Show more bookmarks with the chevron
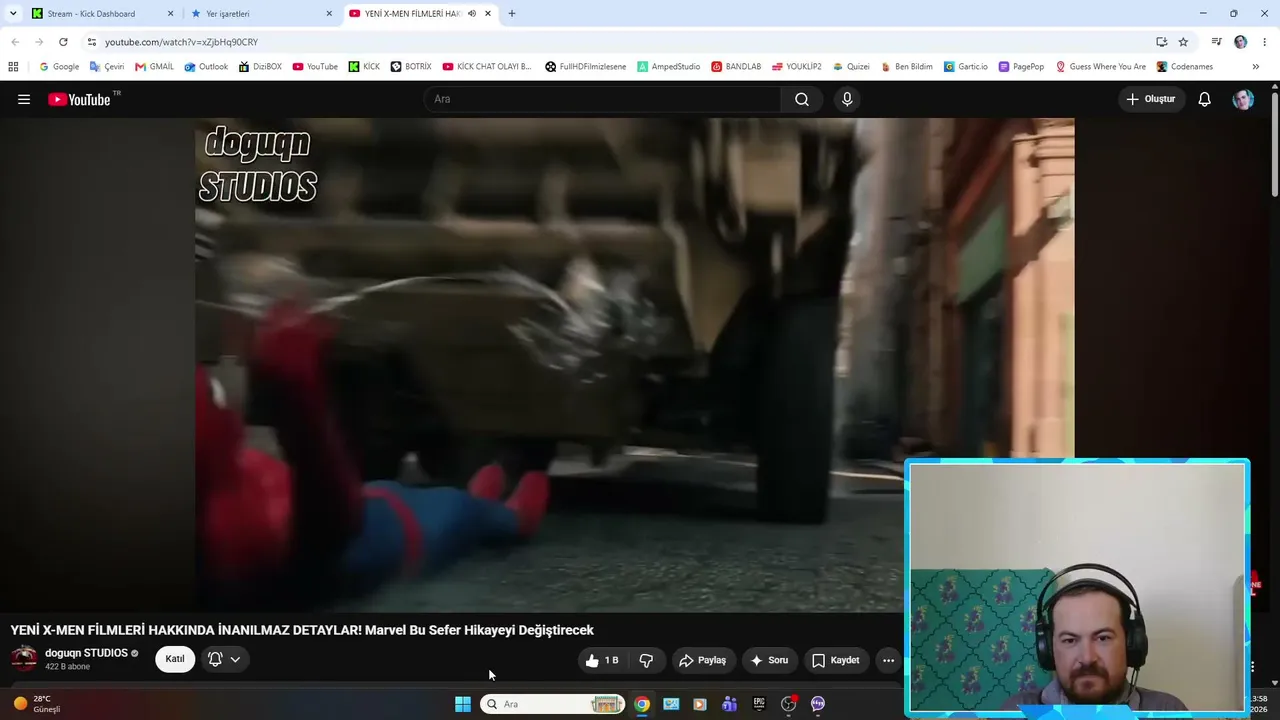 (x=1256, y=67)
